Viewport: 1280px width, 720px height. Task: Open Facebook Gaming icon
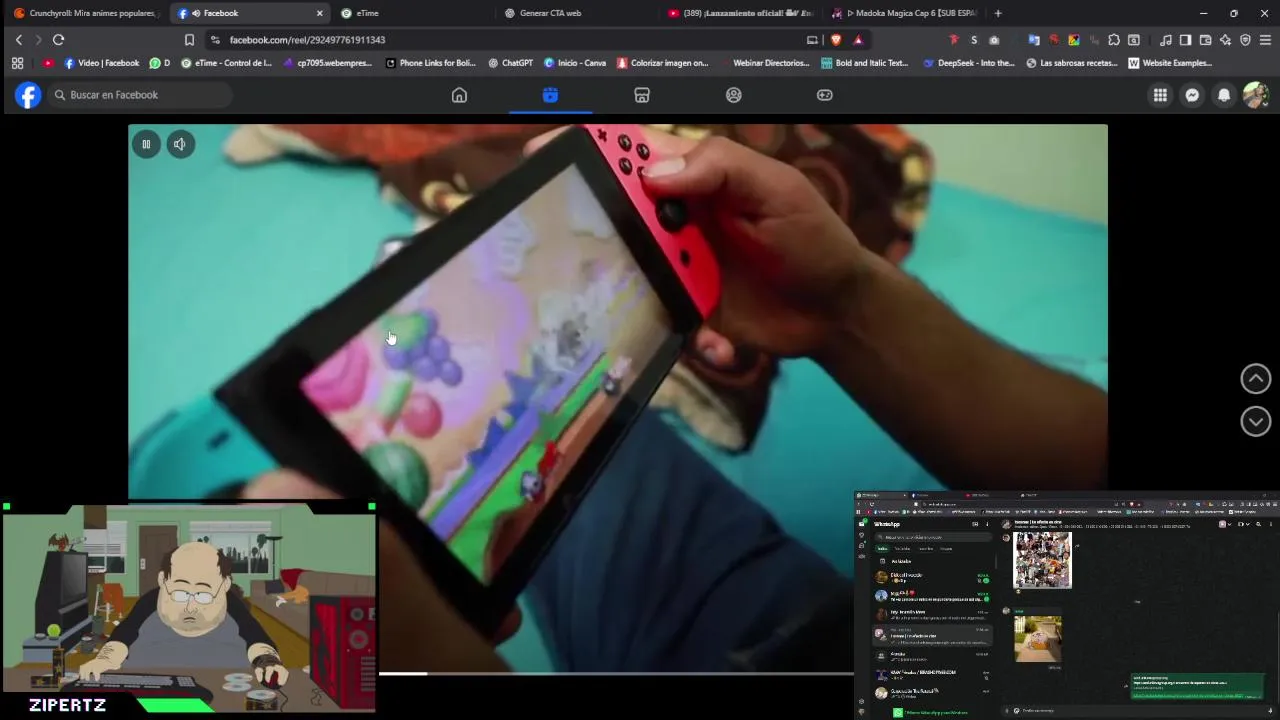(825, 95)
